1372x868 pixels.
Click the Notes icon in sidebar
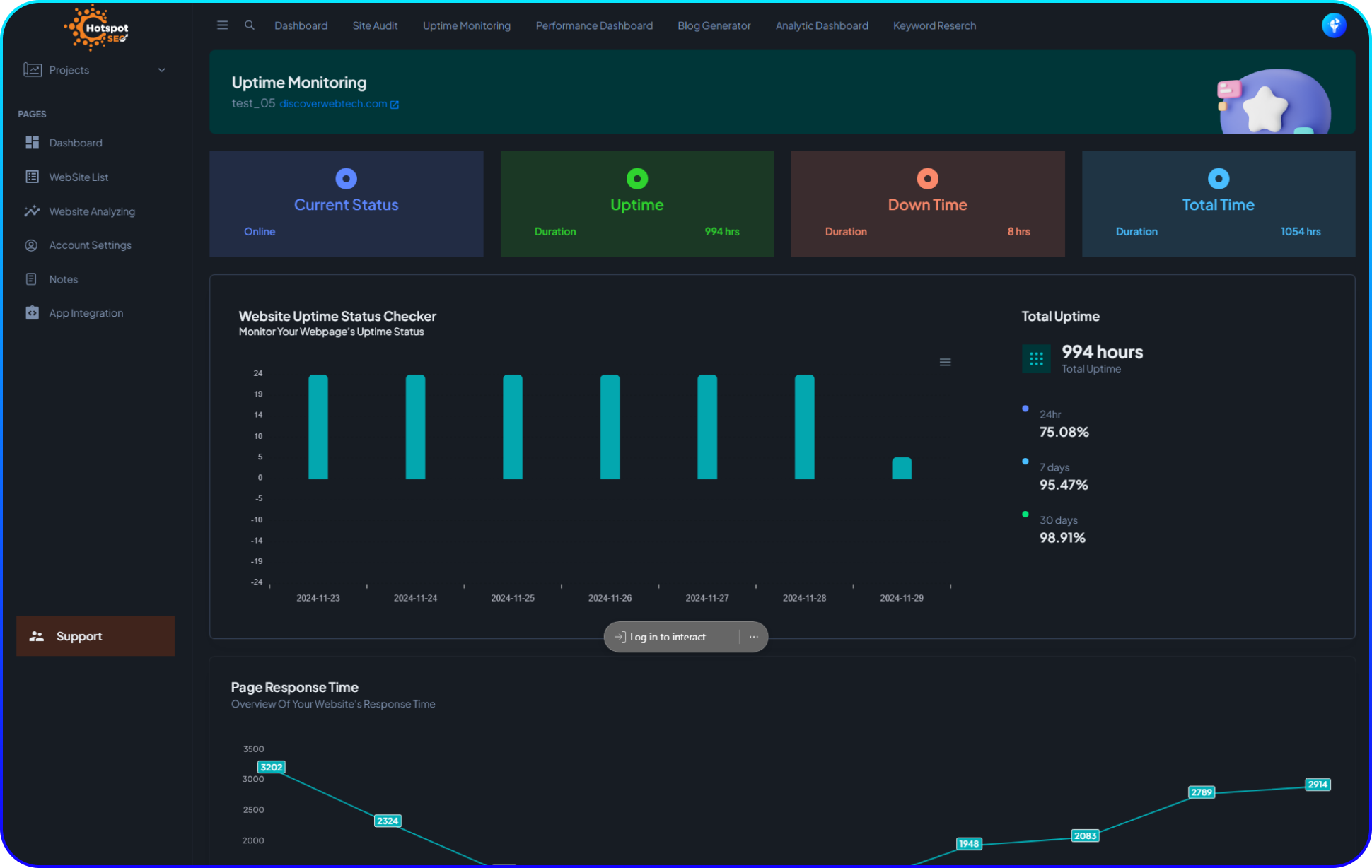point(31,278)
